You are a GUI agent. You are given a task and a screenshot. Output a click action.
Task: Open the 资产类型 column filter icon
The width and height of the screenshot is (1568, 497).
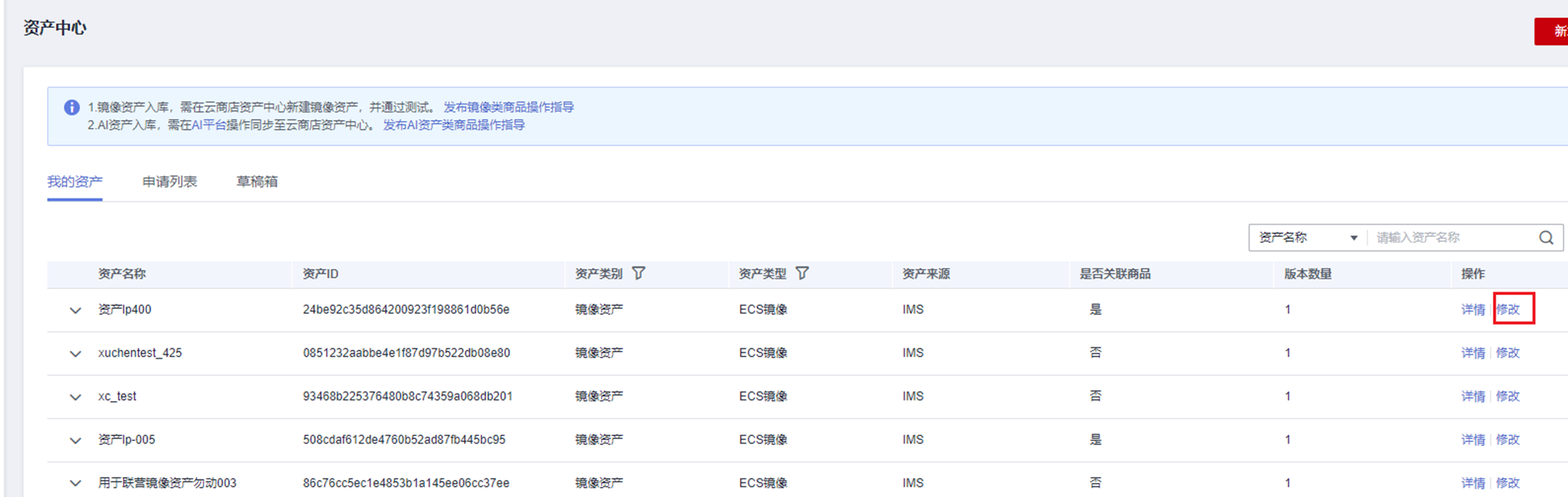point(801,273)
